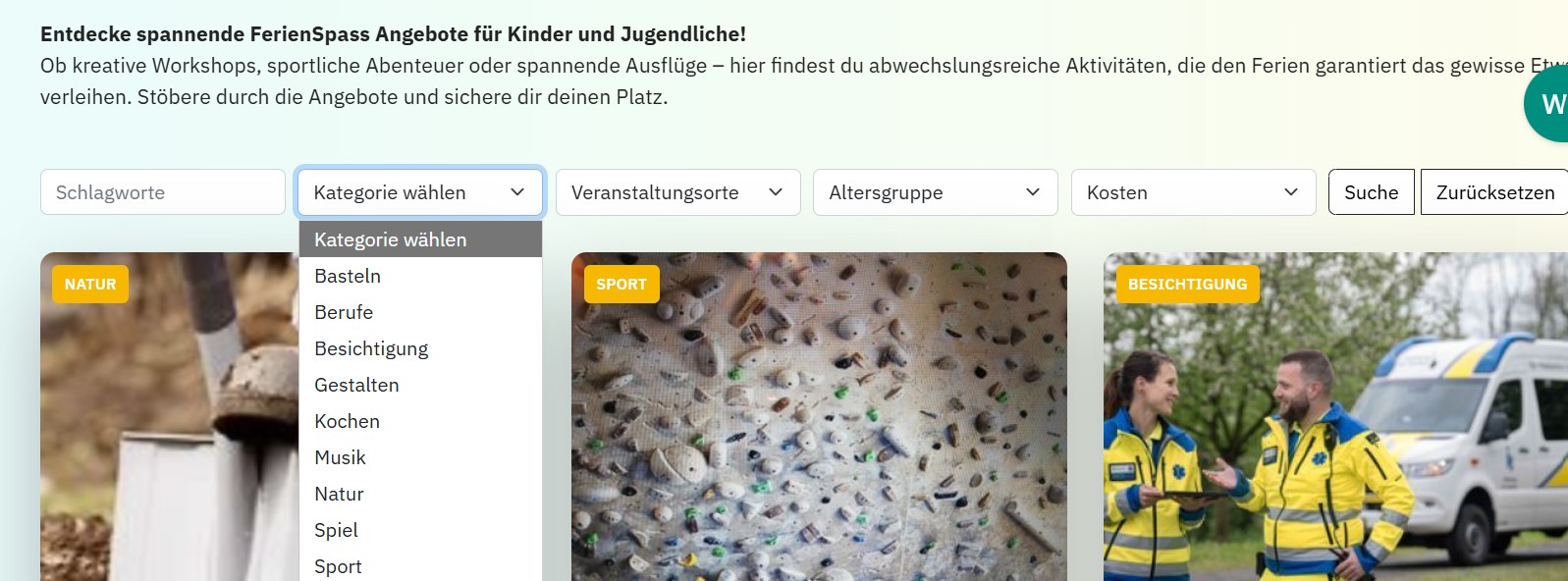Open the Altersgruppe dropdown

936,192
